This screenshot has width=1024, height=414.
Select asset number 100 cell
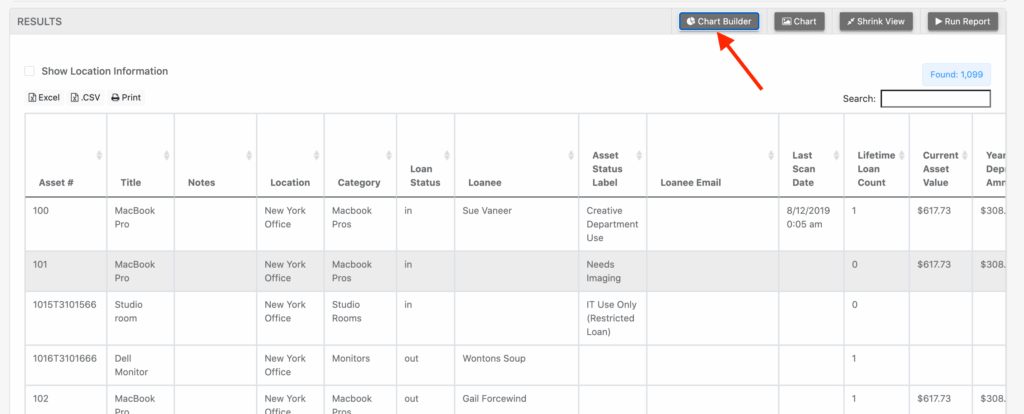tap(67, 224)
